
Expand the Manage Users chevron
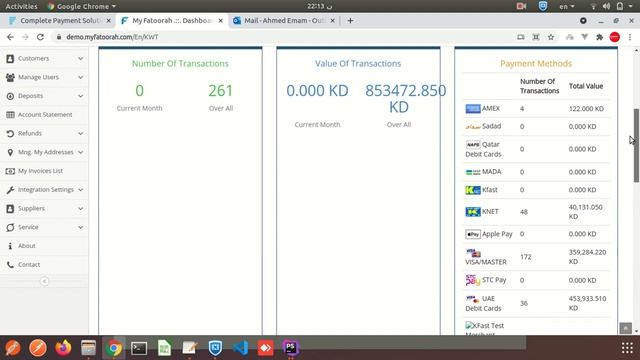click(80, 78)
